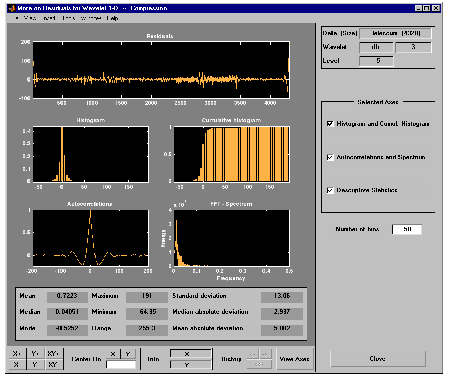Click the Center On Y button
The height and width of the screenshot is (376, 449).
tap(128, 354)
